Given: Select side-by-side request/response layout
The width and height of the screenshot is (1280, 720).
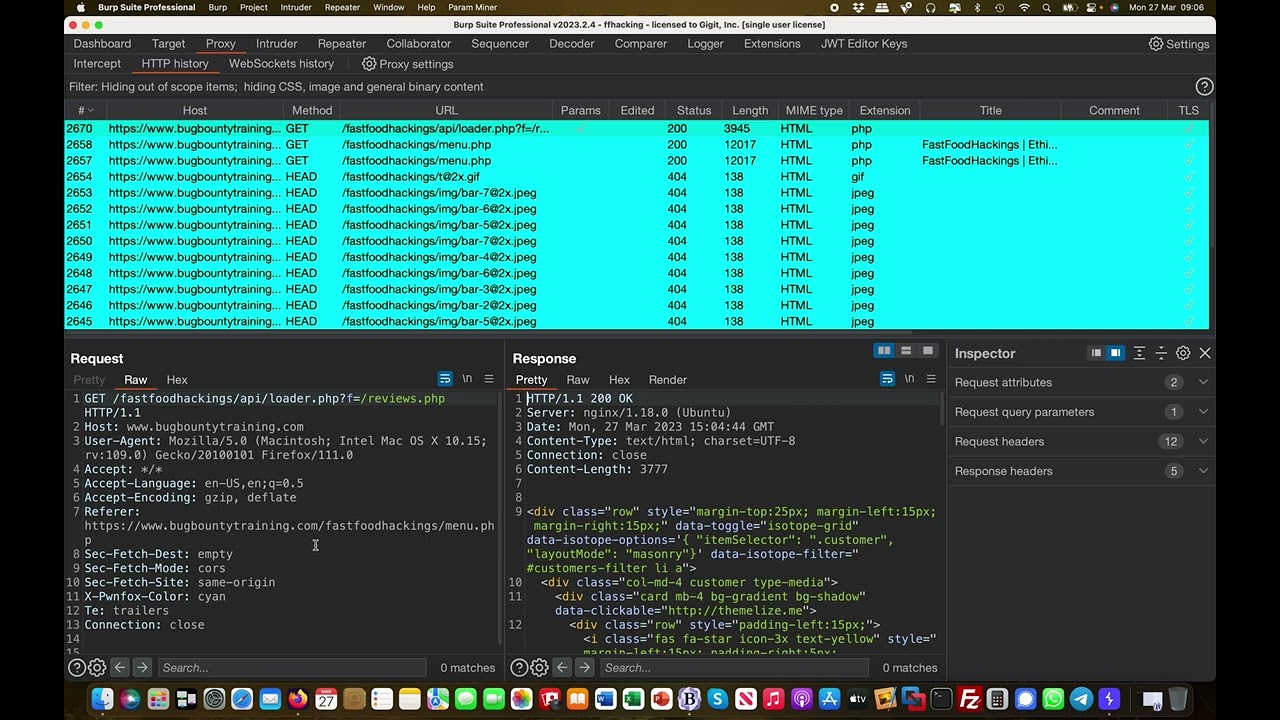Looking at the screenshot, I should pos(884,351).
